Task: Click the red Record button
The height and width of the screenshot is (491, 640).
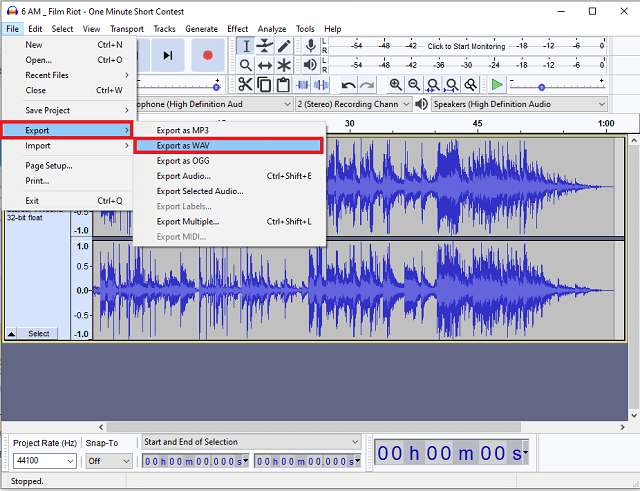Action: 208,55
